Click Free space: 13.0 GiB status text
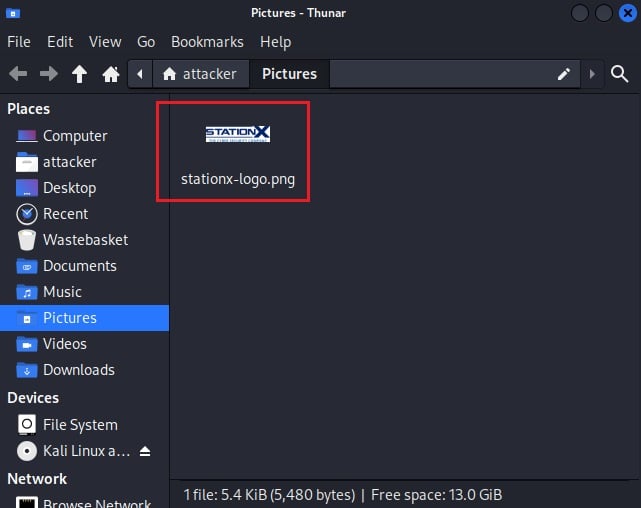Image resolution: width=641 pixels, height=508 pixels. [x=436, y=495]
